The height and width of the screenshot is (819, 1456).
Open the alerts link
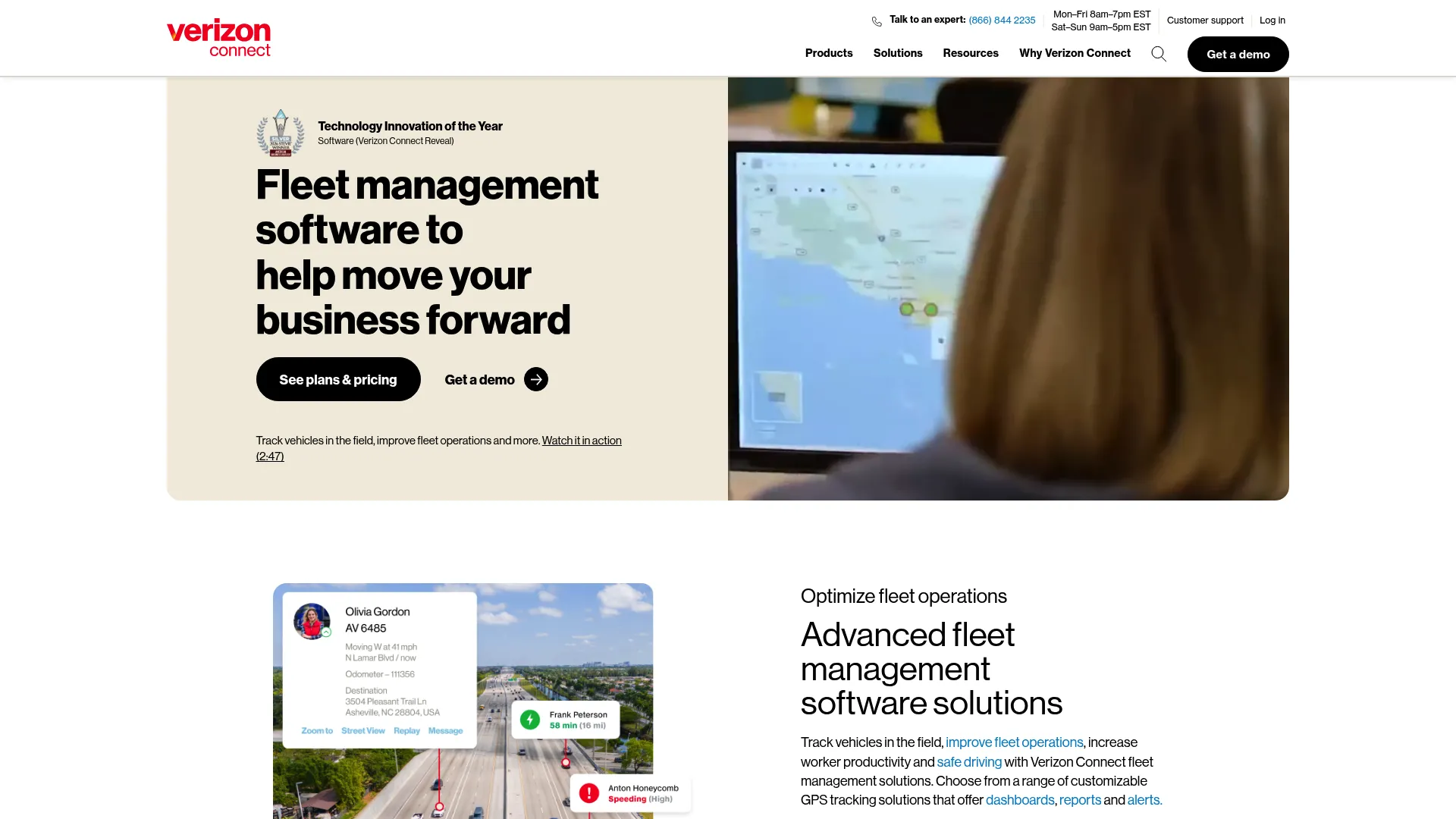click(x=1145, y=800)
